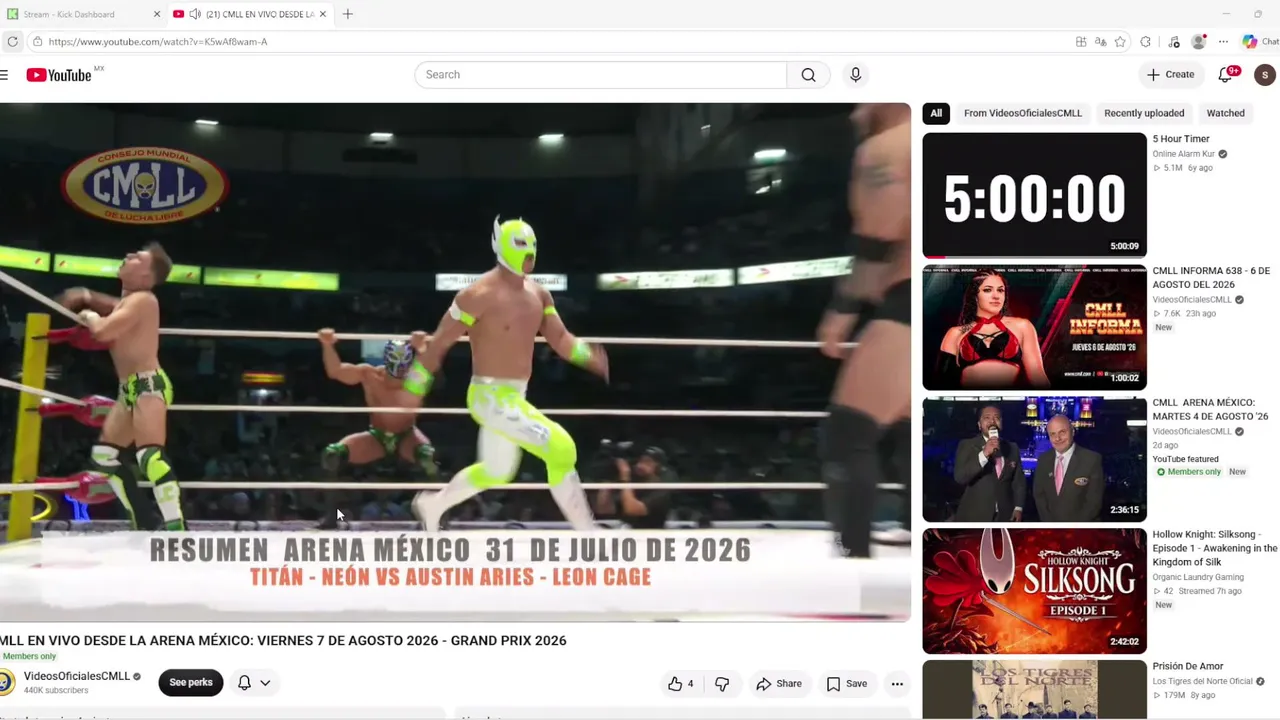Open the 5 Hour Timer thumbnail
Image resolution: width=1280 pixels, height=720 pixels.
pos(1034,195)
